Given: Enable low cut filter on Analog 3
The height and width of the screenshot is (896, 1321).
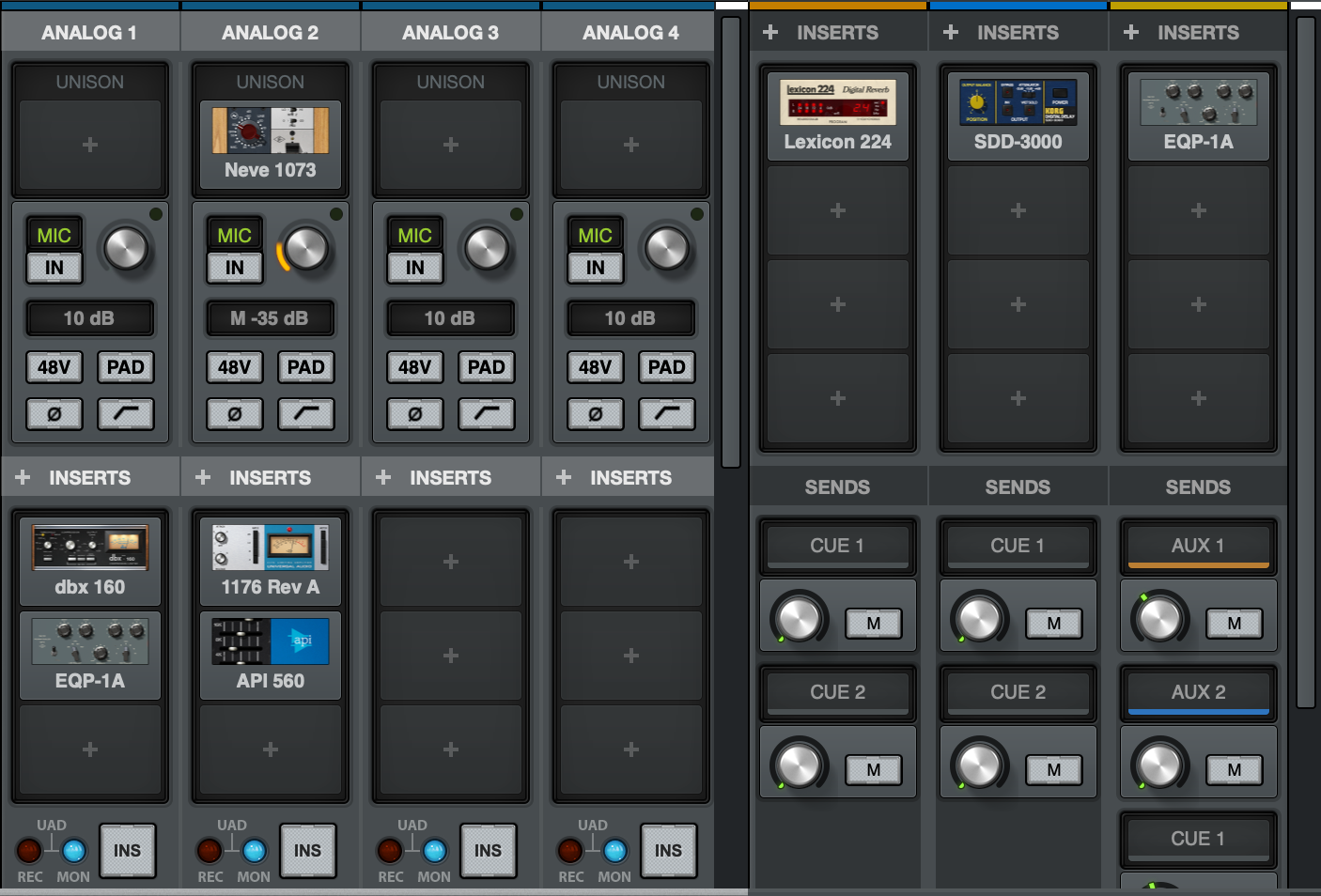Looking at the screenshot, I should 487,413.
